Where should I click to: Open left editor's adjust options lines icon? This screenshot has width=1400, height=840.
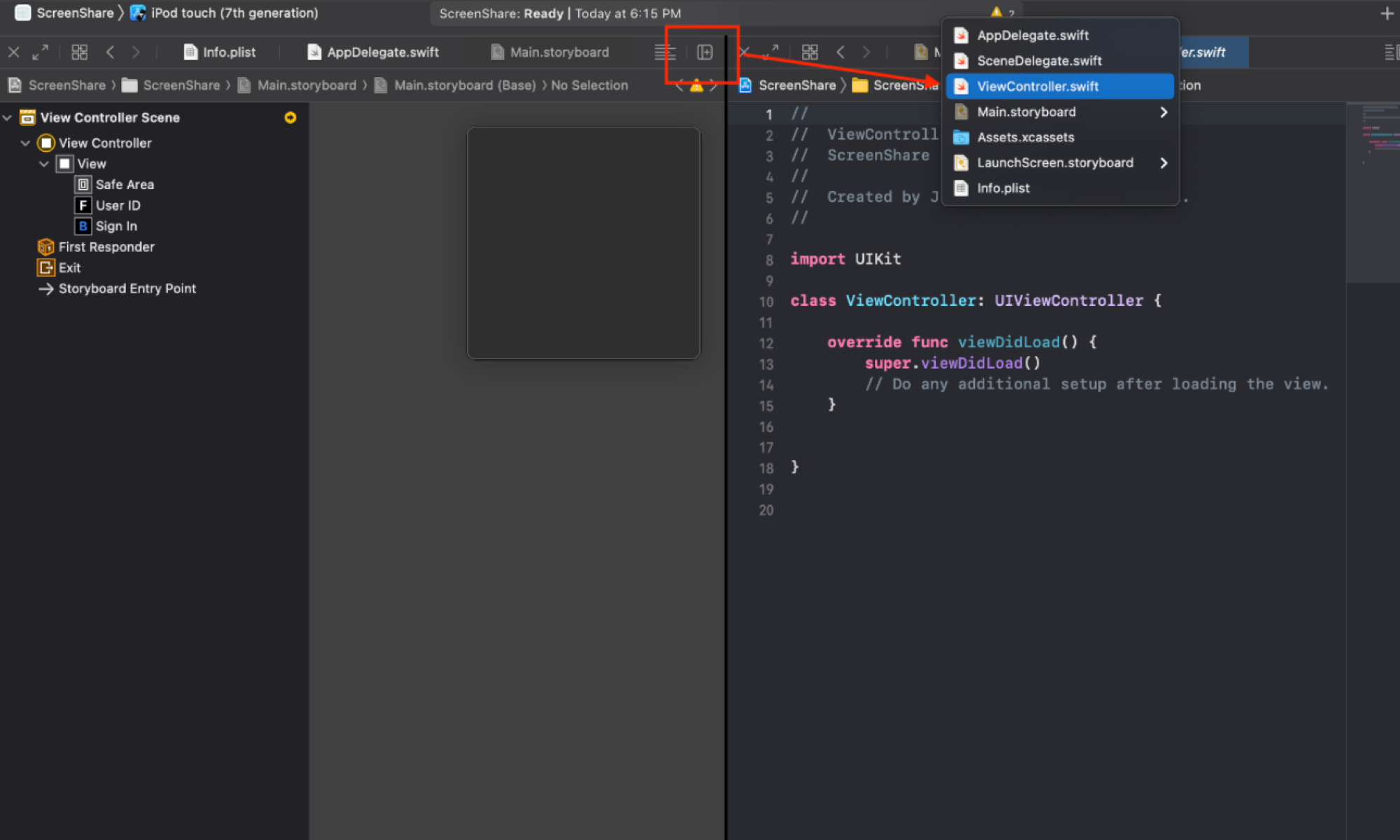pyautogui.click(x=664, y=52)
